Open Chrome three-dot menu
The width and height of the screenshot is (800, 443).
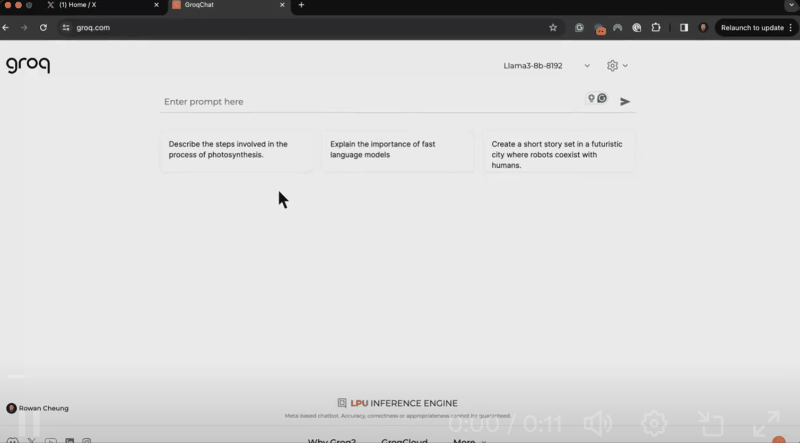point(791,28)
